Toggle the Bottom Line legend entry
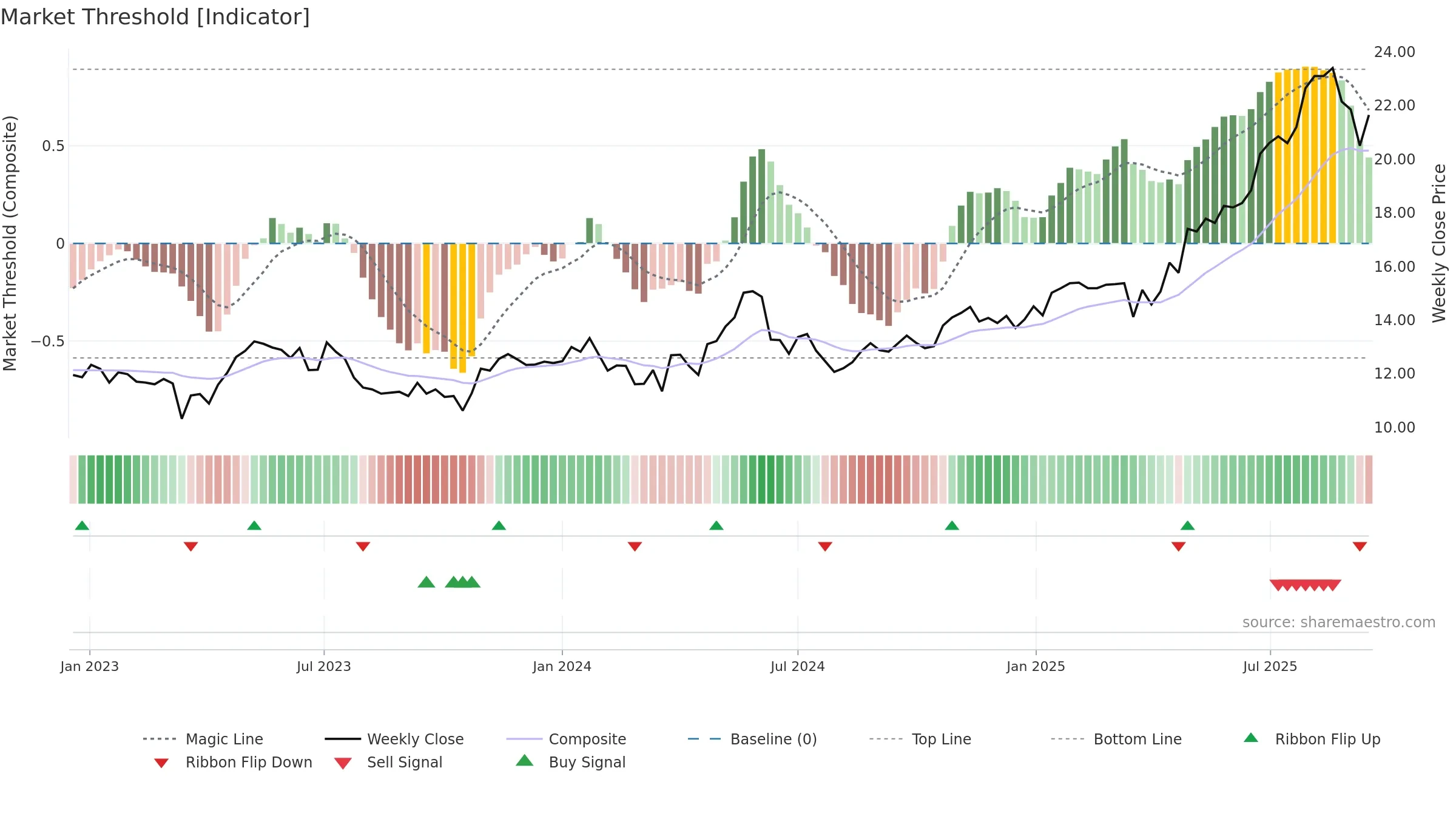Screen dimensions: 1456x819 1116,739
